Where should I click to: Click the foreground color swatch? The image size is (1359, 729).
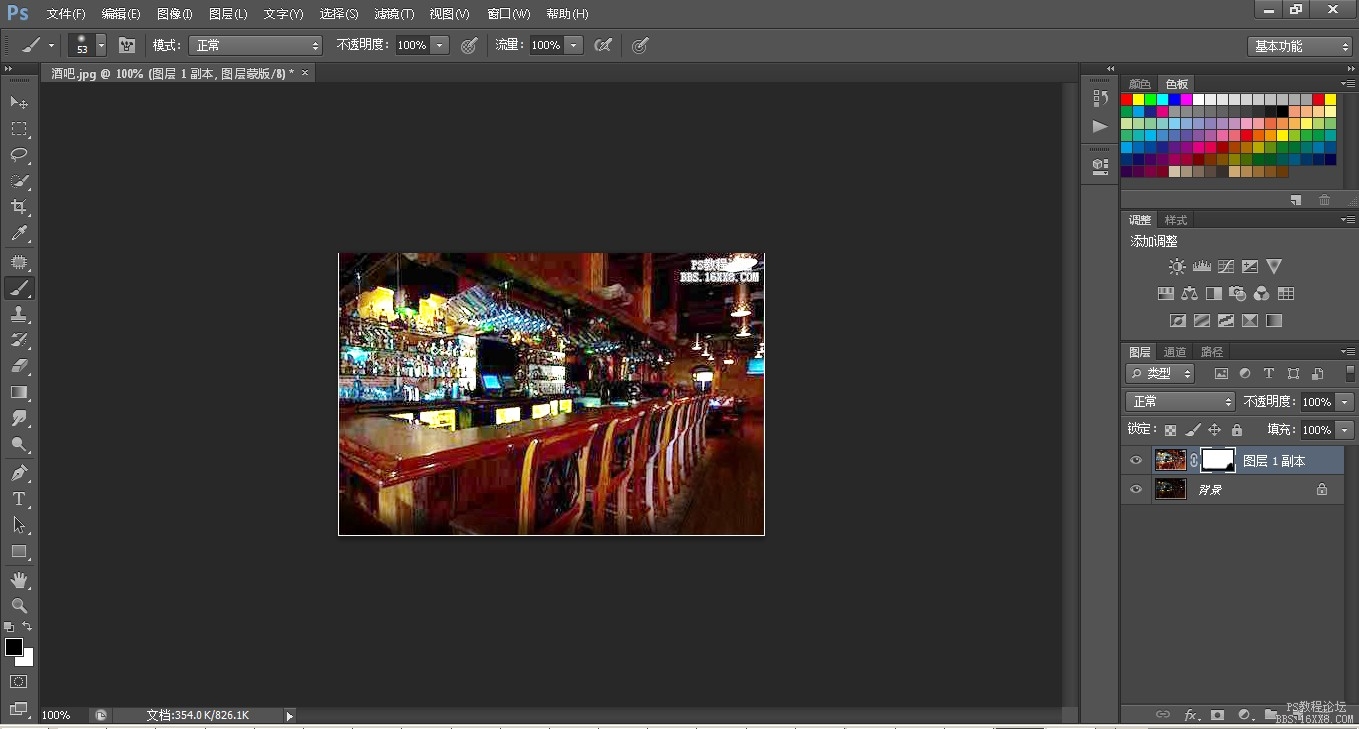[13, 647]
